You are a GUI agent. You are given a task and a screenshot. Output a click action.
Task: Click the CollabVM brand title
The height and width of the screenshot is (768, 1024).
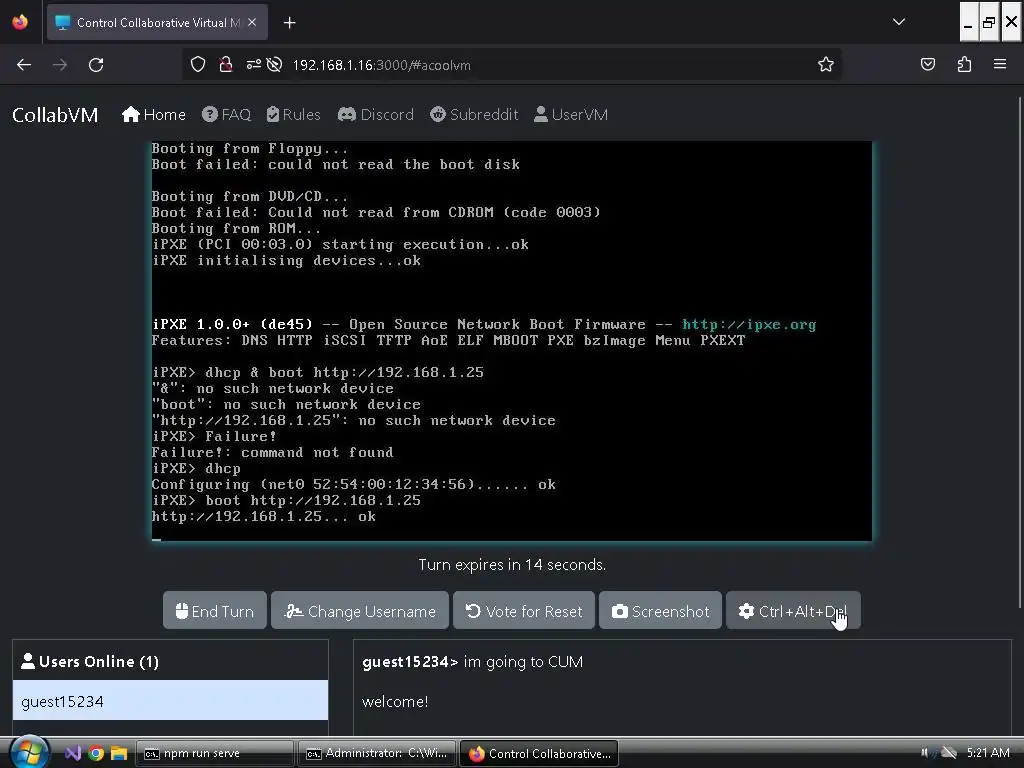(x=55, y=115)
